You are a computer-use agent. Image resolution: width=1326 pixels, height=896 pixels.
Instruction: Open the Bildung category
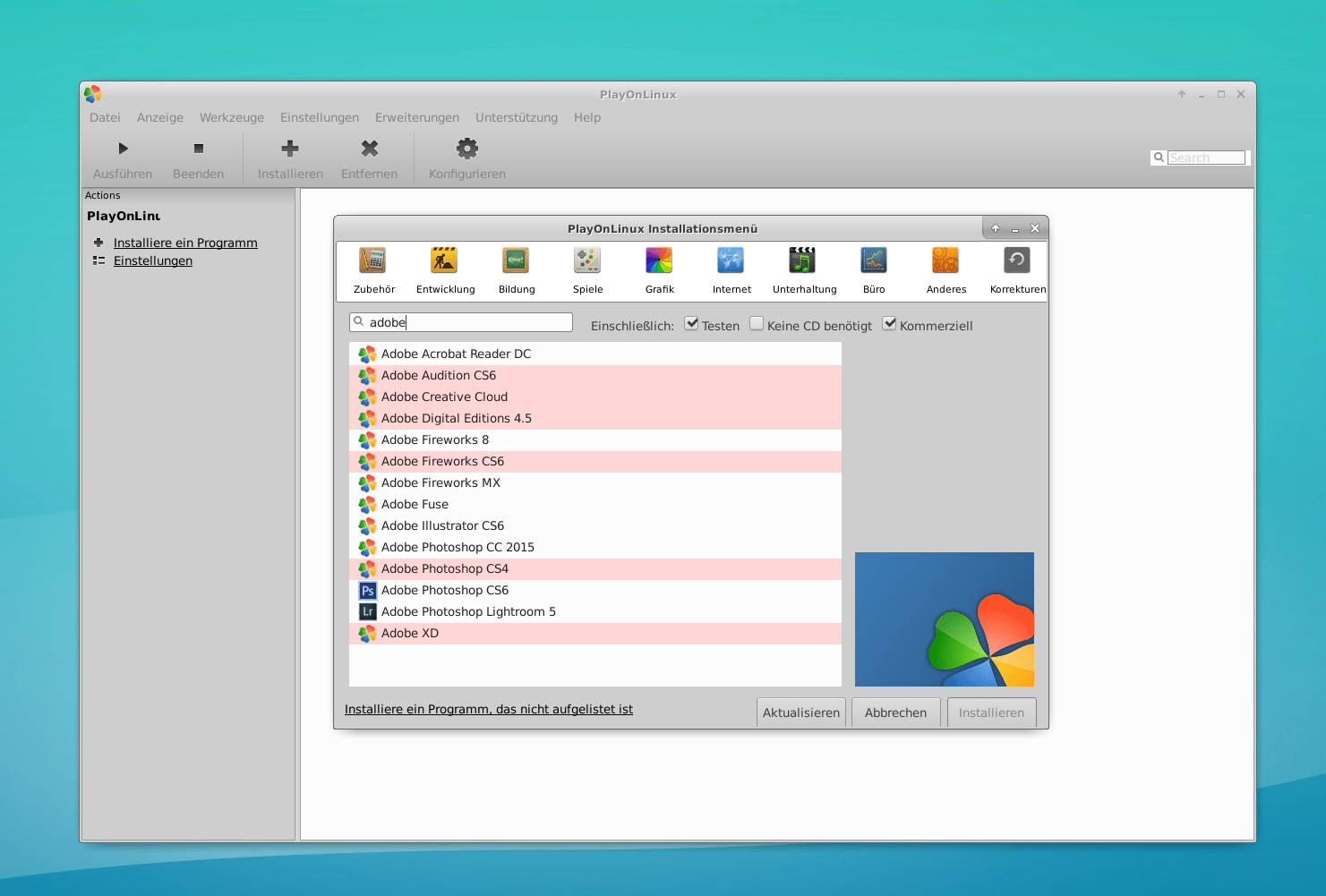pyautogui.click(x=517, y=270)
